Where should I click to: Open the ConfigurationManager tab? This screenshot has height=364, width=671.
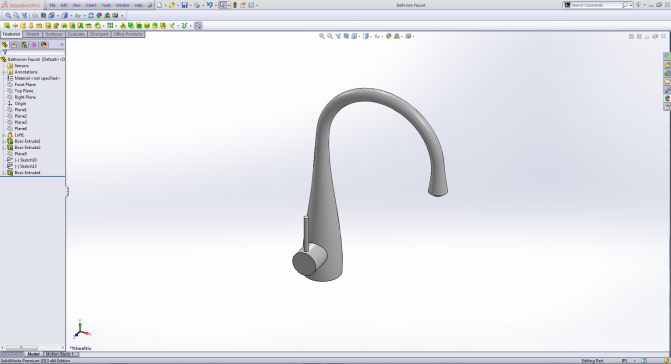pos(24,44)
